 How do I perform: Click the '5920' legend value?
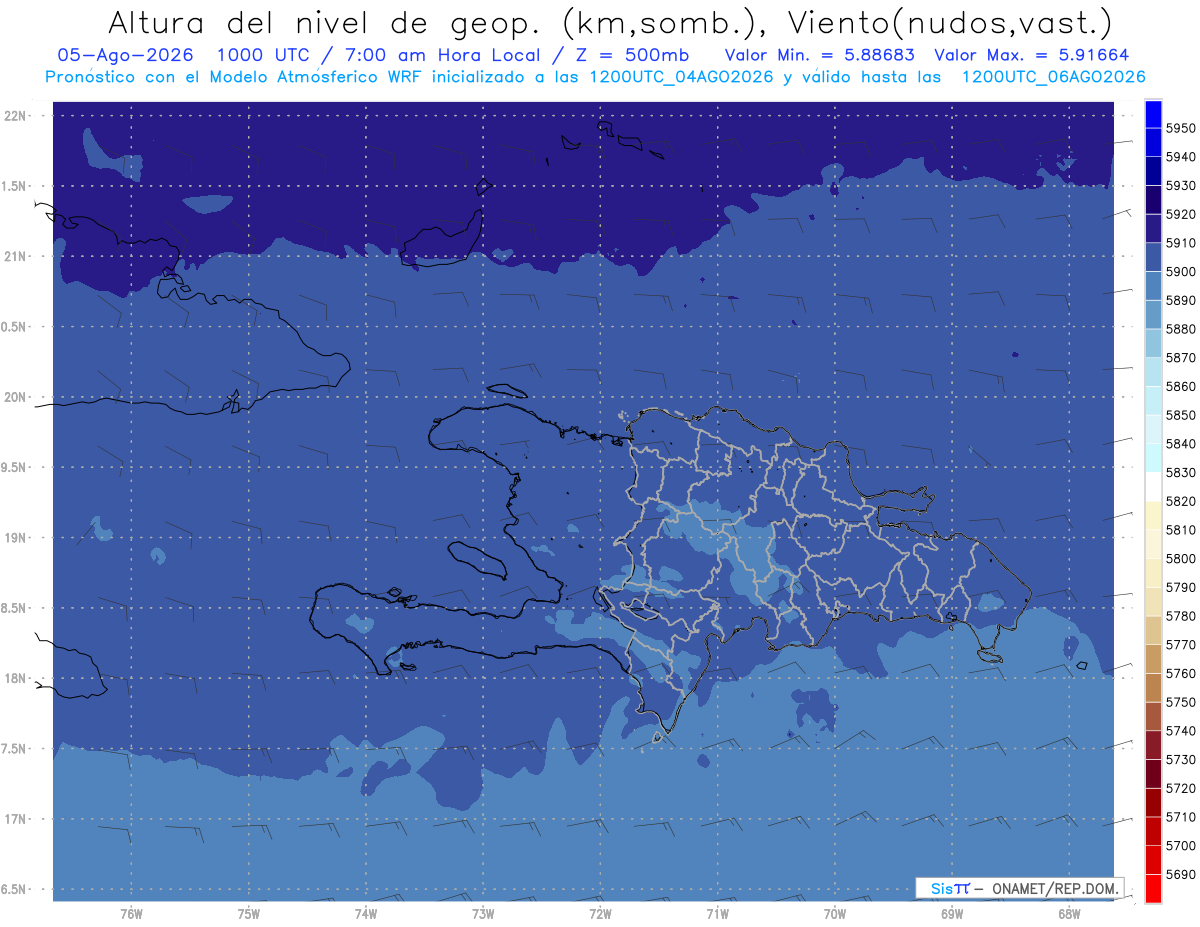tap(1180, 214)
